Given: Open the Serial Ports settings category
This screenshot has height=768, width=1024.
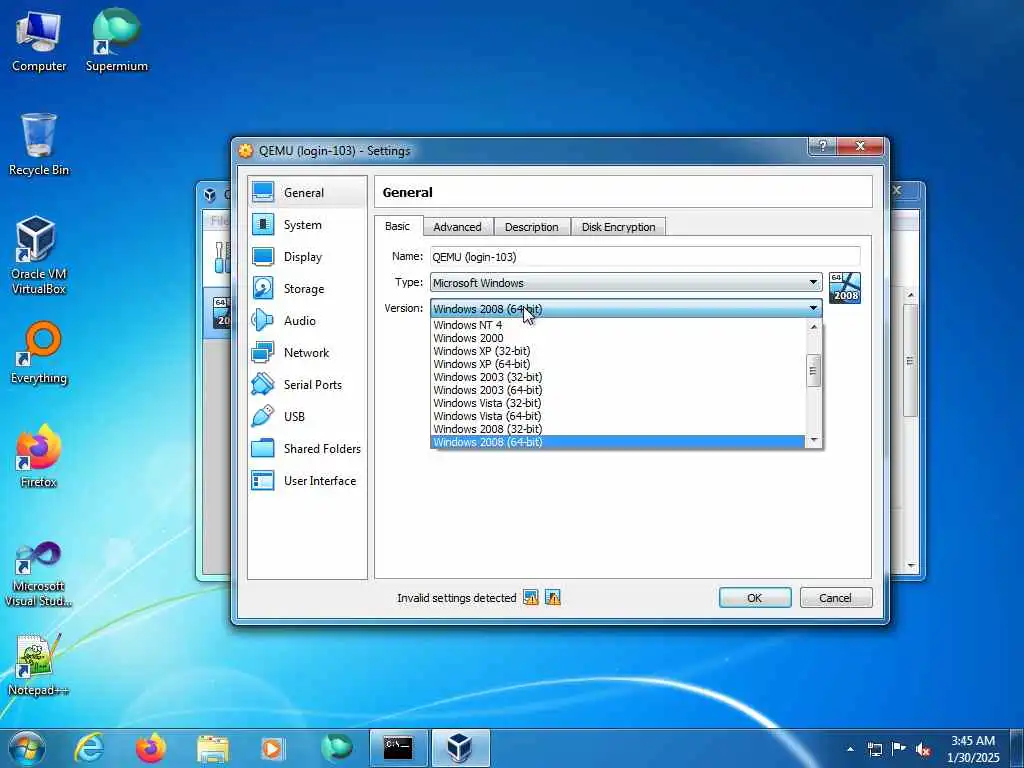Looking at the screenshot, I should click(x=307, y=385).
